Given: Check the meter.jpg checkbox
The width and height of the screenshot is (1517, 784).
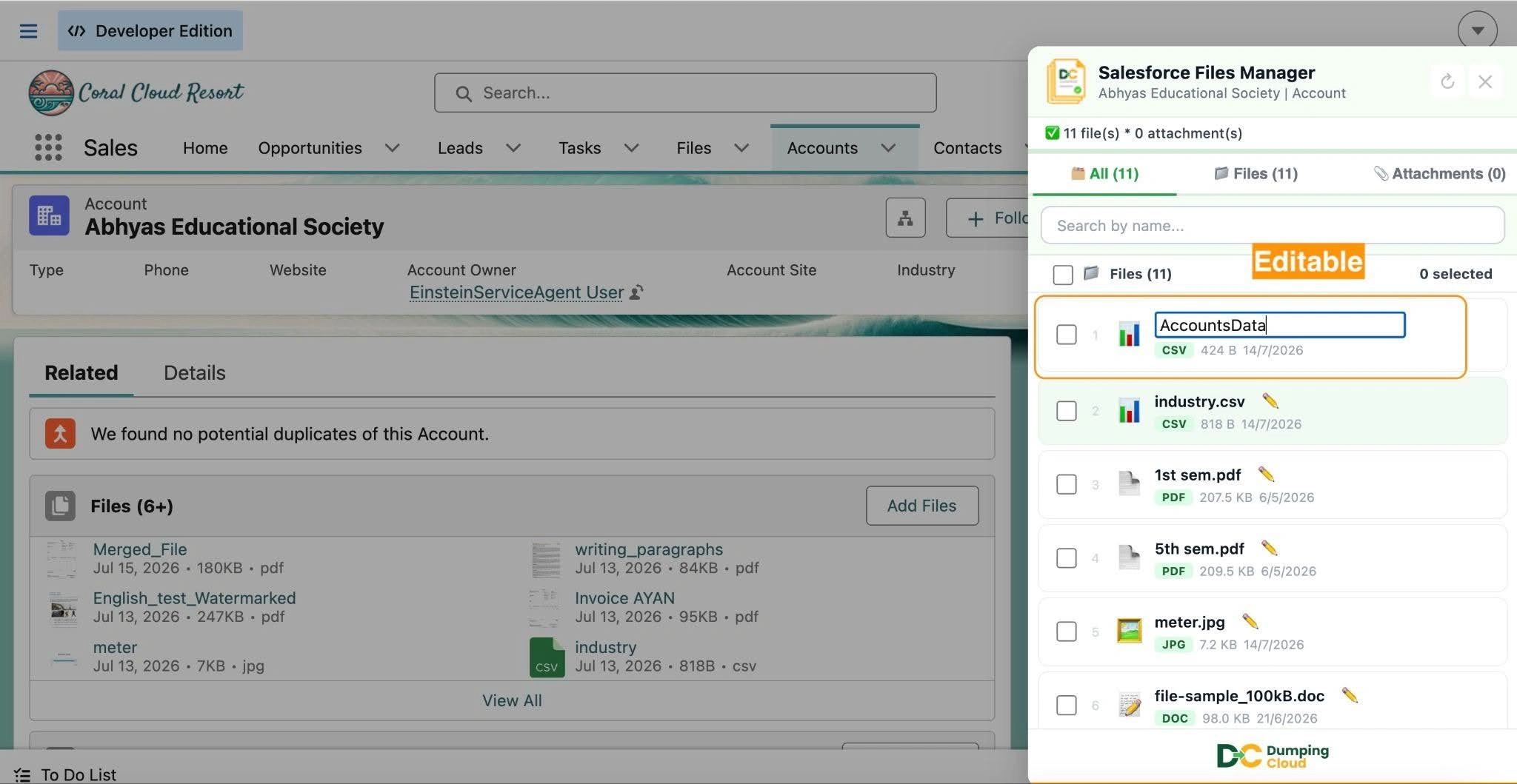Looking at the screenshot, I should [x=1067, y=631].
